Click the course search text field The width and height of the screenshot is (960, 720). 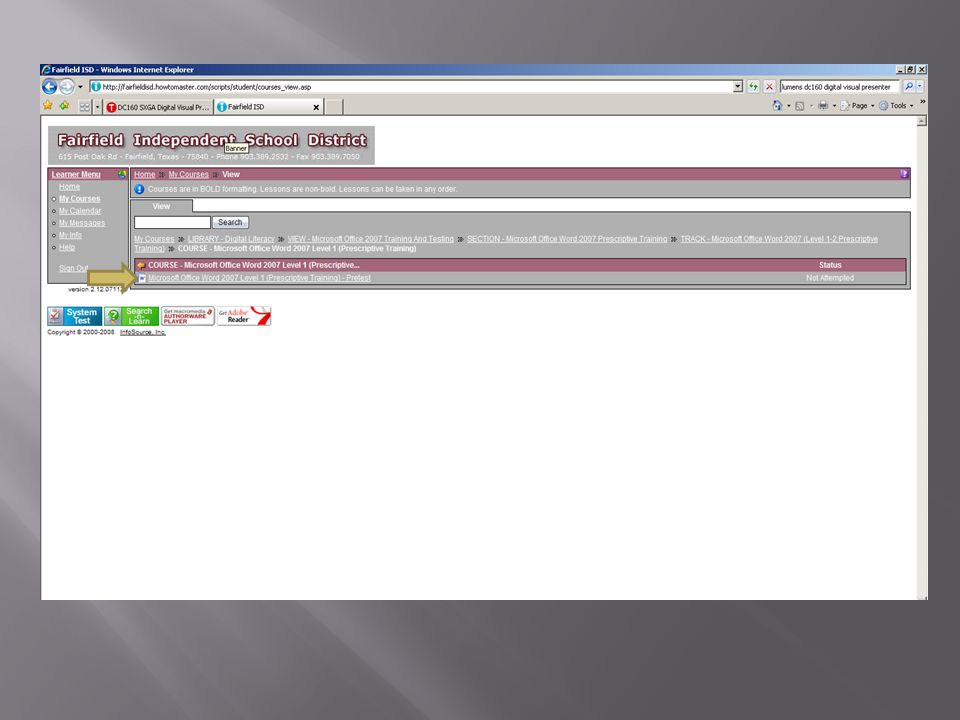tap(172, 222)
